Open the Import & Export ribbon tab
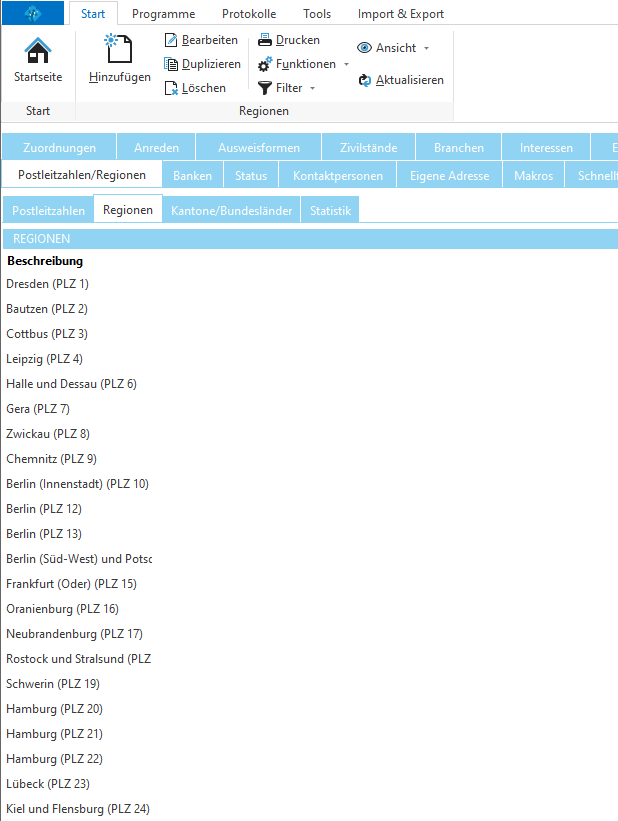The width and height of the screenshot is (618, 821). click(401, 14)
